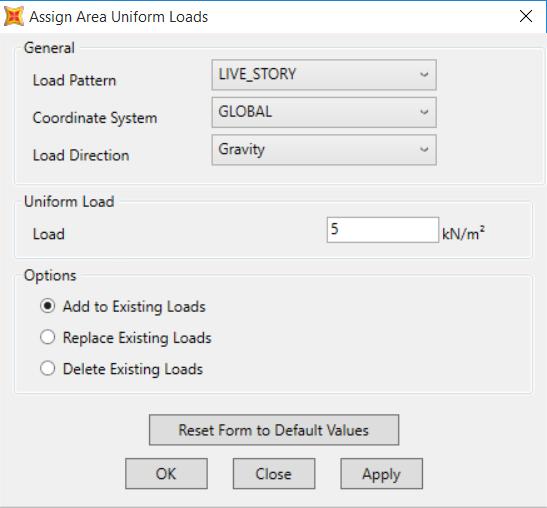Click the GLOBAL text in the combo box
Viewport: 547px width, 508px height.
coord(245,112)
